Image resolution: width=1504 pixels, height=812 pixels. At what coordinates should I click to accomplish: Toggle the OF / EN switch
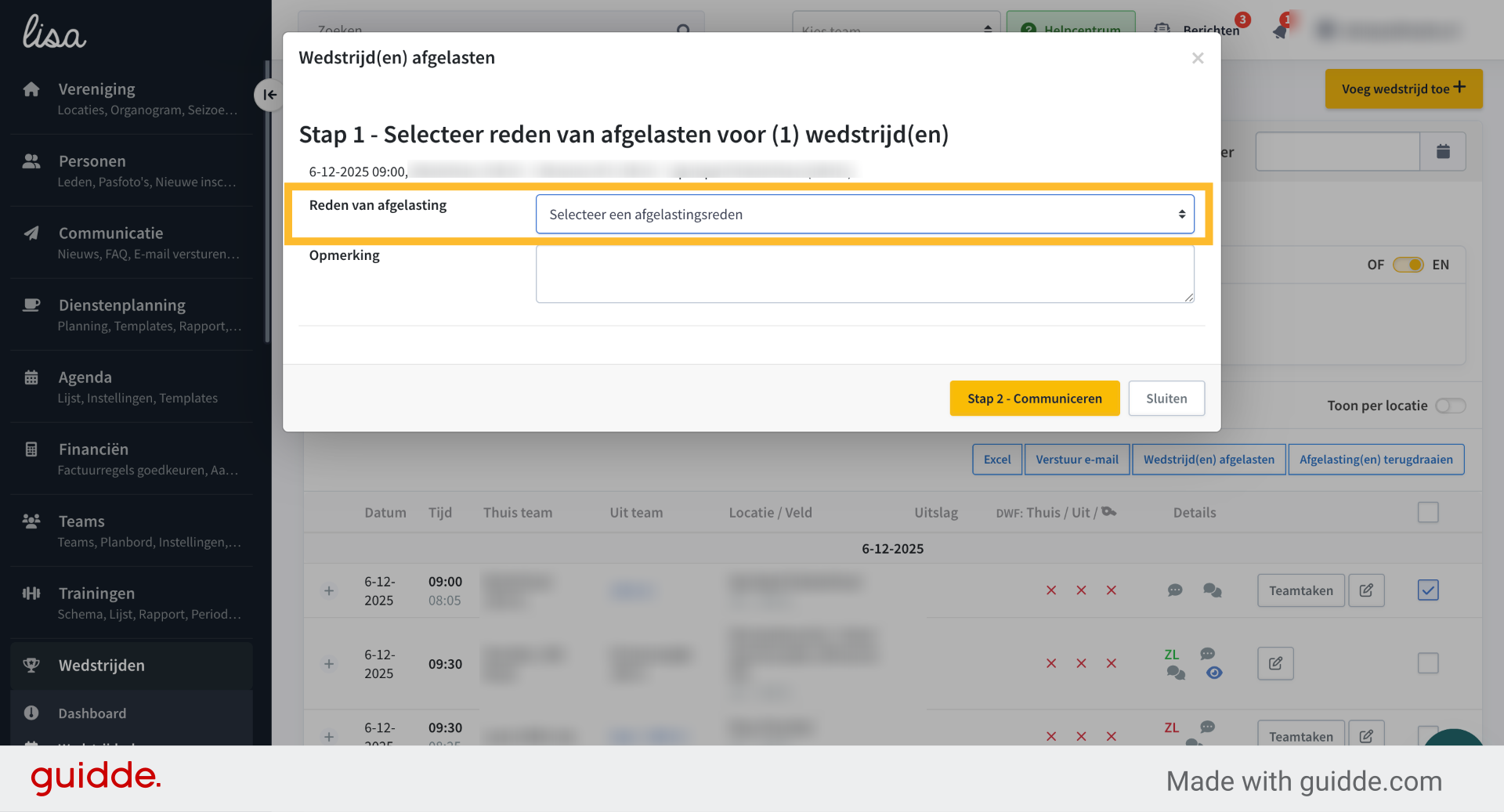click(x=1408, y=265)
